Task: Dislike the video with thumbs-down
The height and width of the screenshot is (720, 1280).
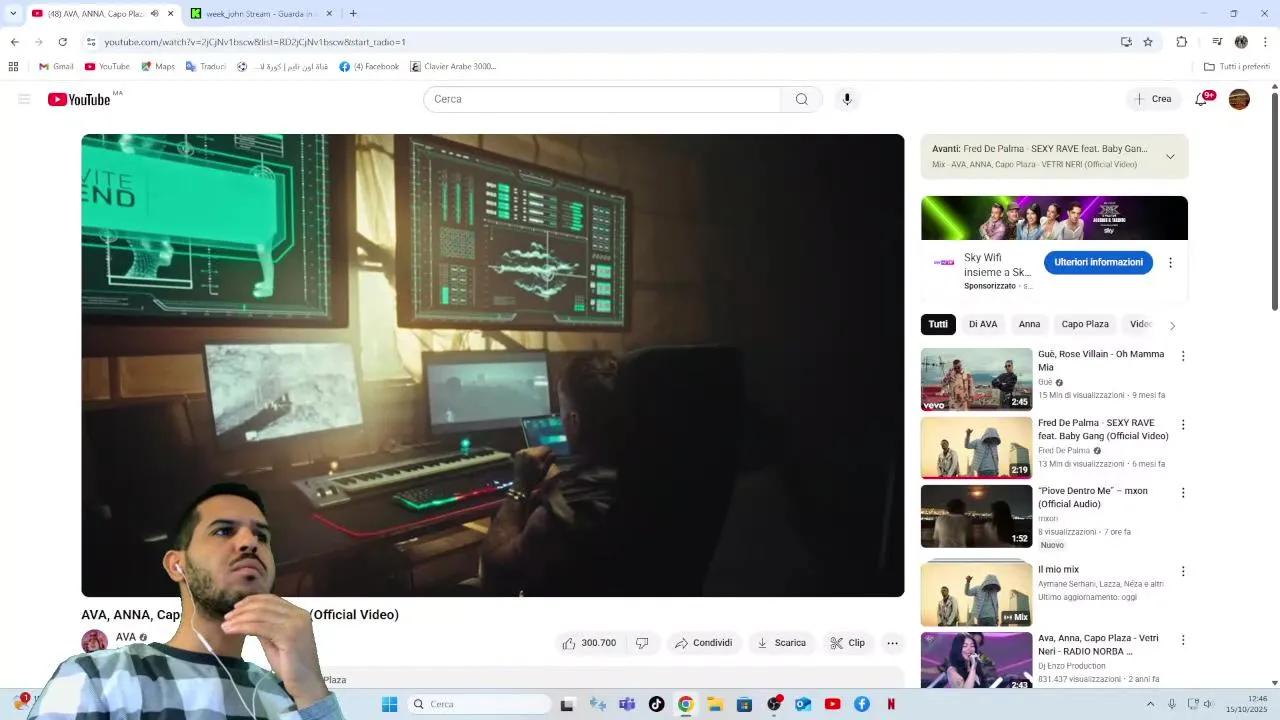Action: 643,643
